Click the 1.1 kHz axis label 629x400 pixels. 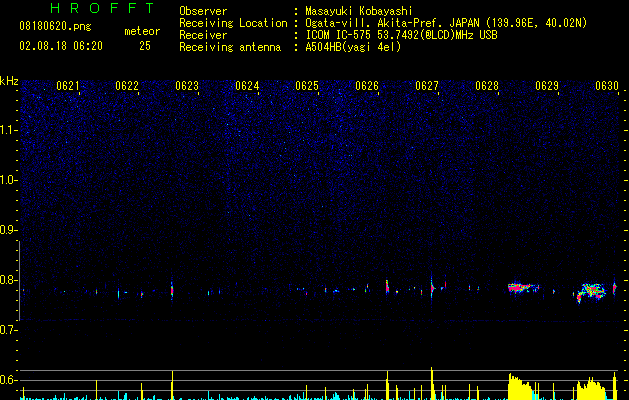tap(9, 130)
